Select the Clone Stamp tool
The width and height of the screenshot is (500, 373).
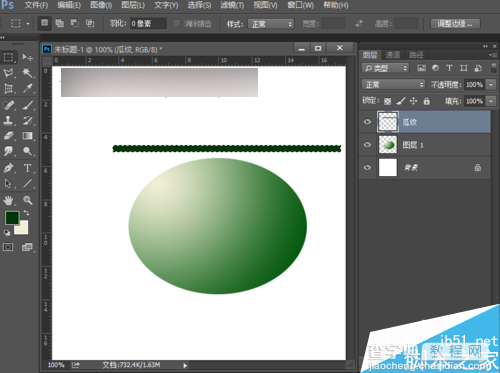click(9, 120)
